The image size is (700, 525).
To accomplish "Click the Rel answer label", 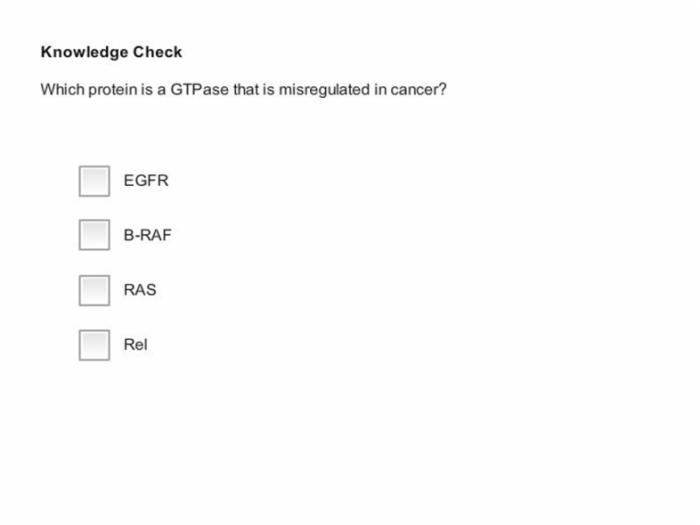I will click(135, 345).
